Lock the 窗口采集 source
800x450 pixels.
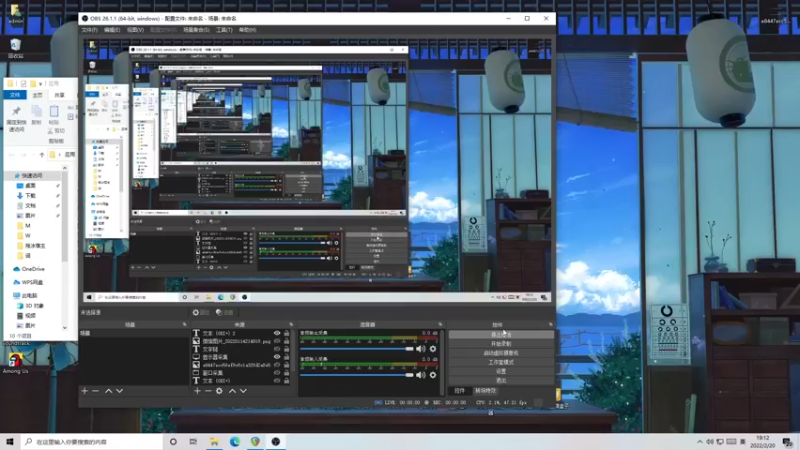(286, 372)
